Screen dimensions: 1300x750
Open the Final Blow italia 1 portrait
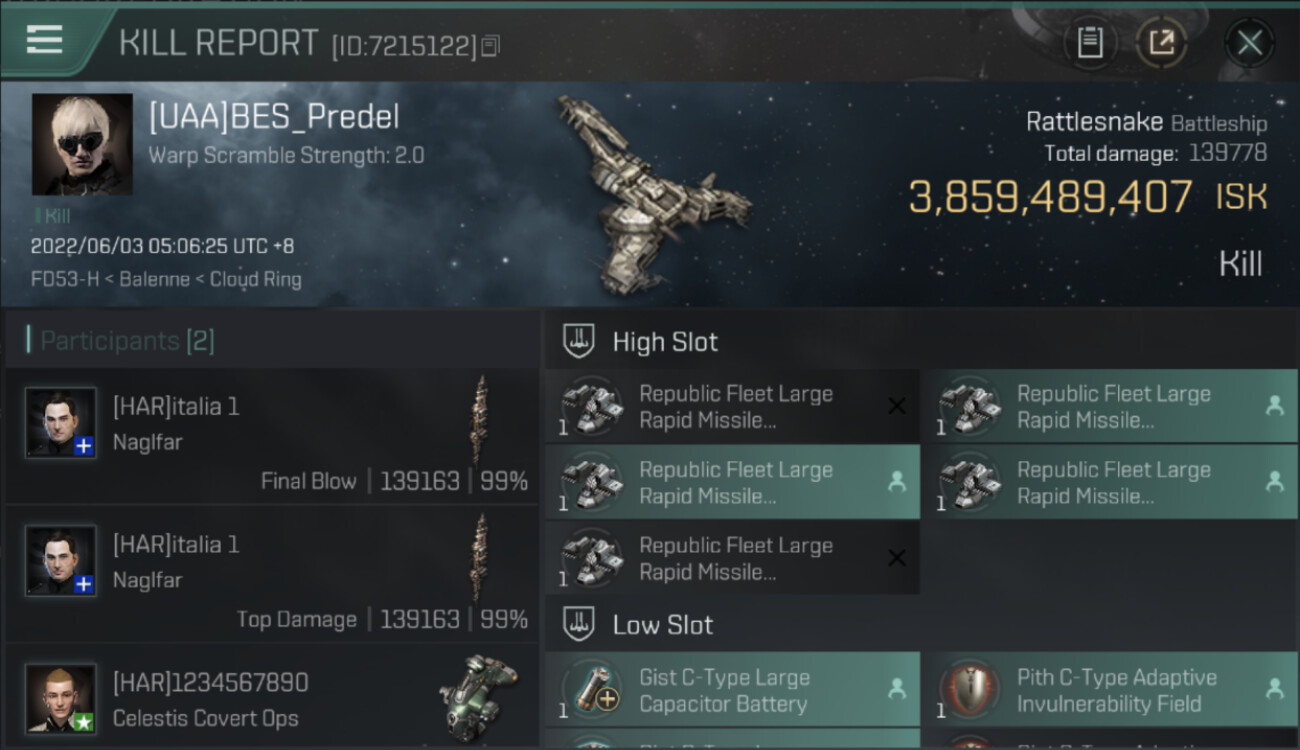tap(61, 423)
